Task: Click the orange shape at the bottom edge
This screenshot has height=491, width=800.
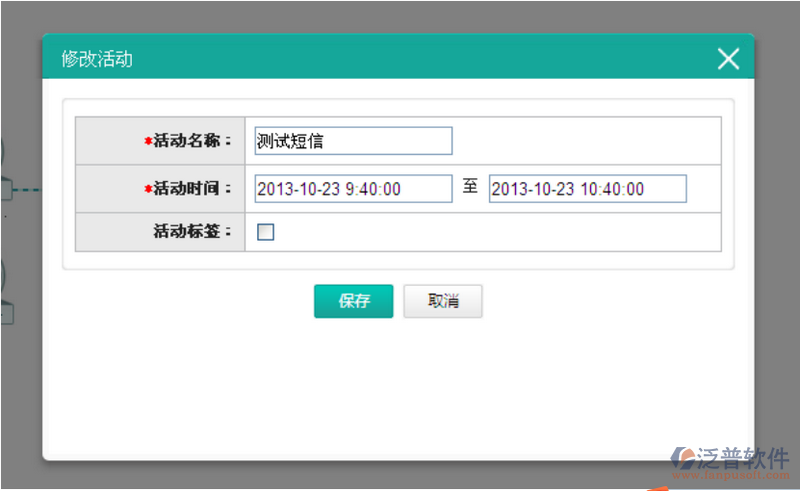Action: [655, 487]
